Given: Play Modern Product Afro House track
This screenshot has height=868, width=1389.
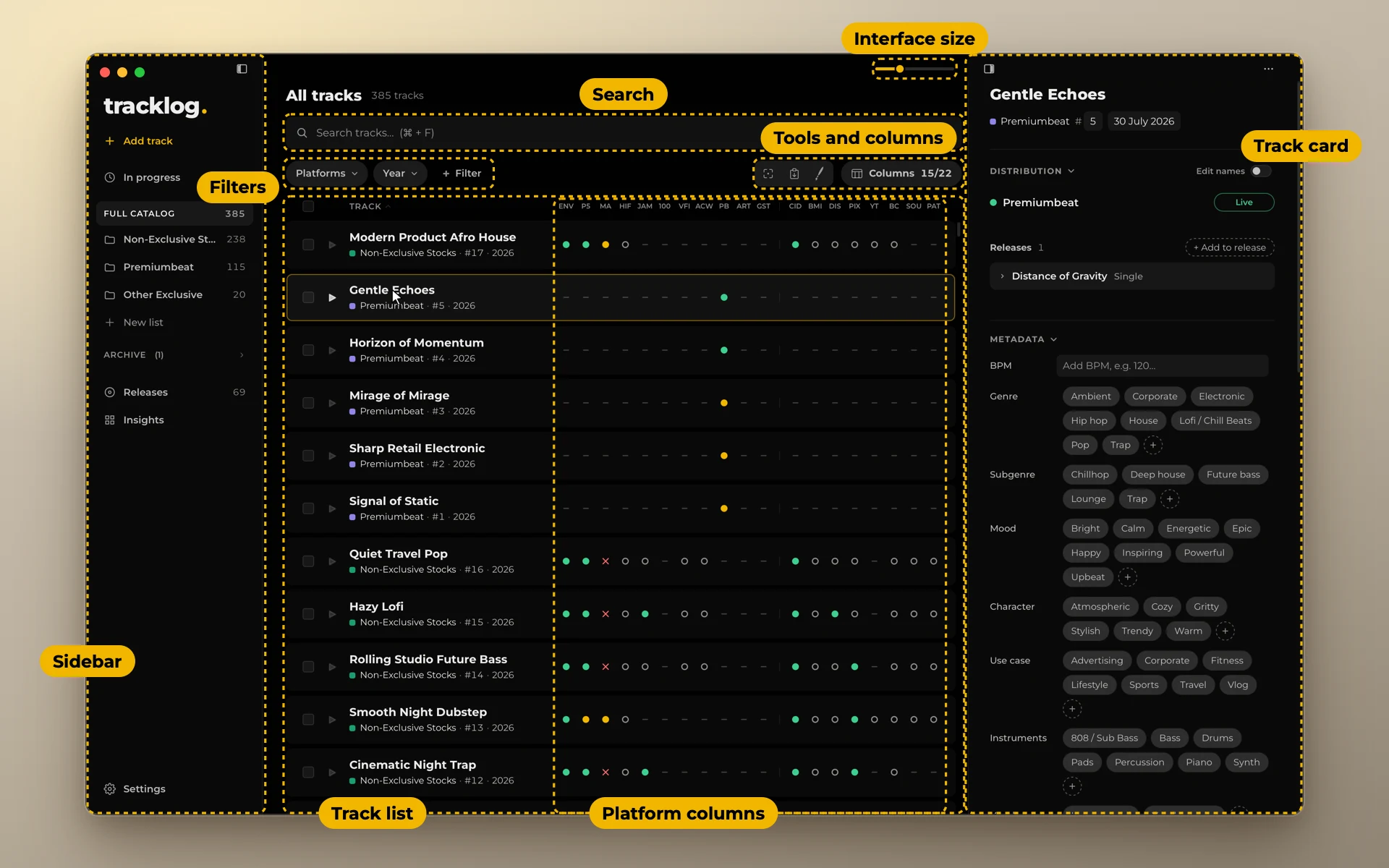Looking at the screenshot, I should (x=332, y=244).
